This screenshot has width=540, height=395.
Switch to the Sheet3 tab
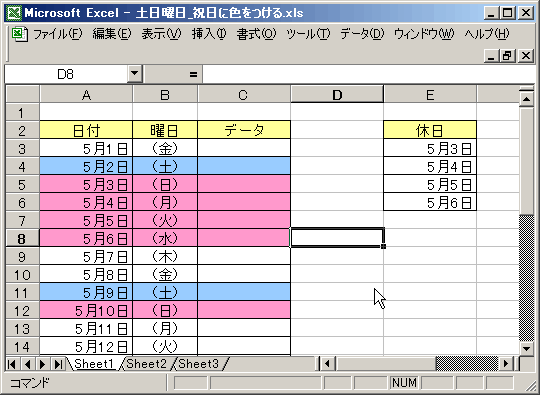click(199, 364)
